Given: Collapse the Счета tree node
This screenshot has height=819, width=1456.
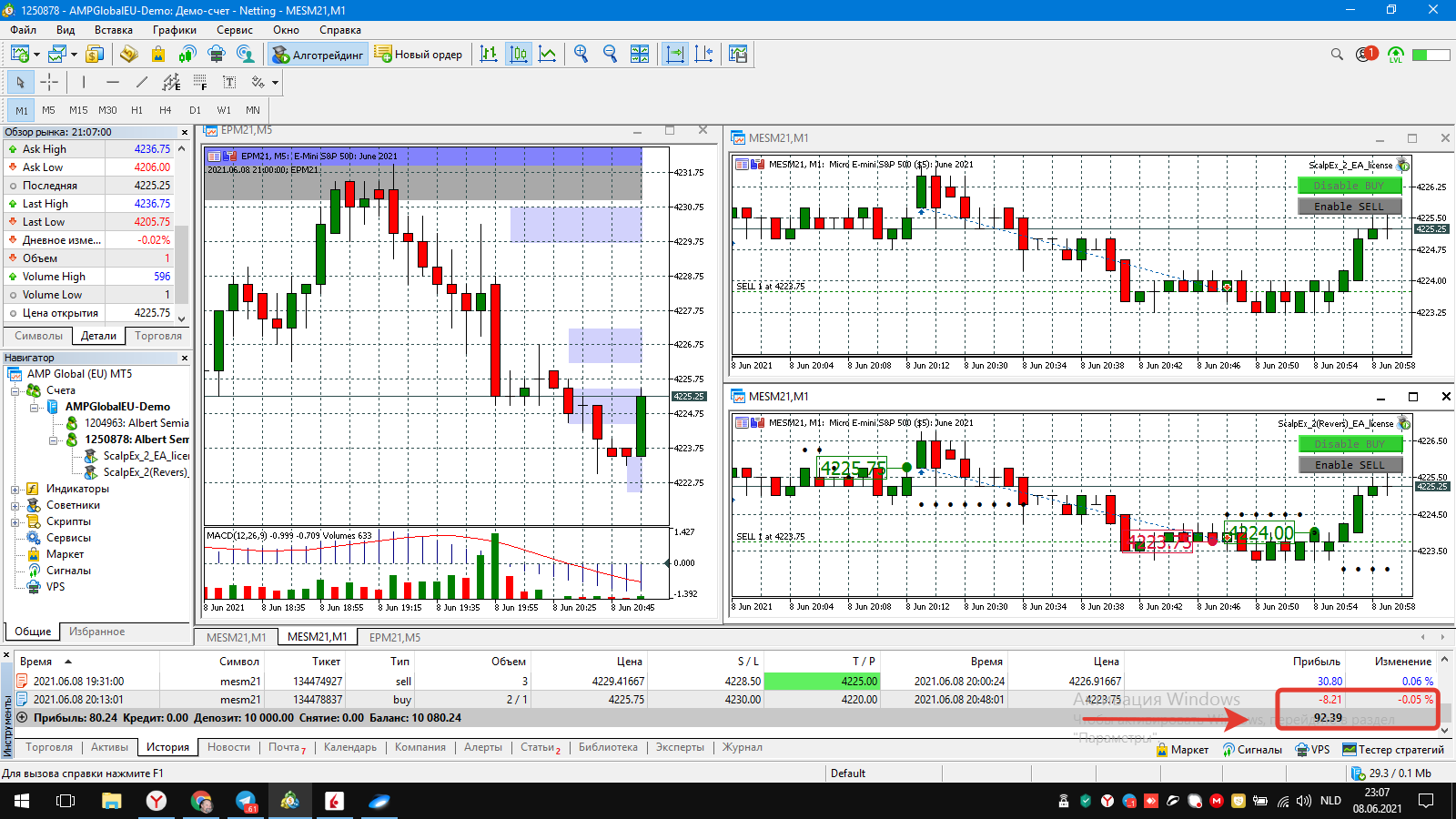Looking at the screenshot, I should pyautogui.click(x=15, y=390).
